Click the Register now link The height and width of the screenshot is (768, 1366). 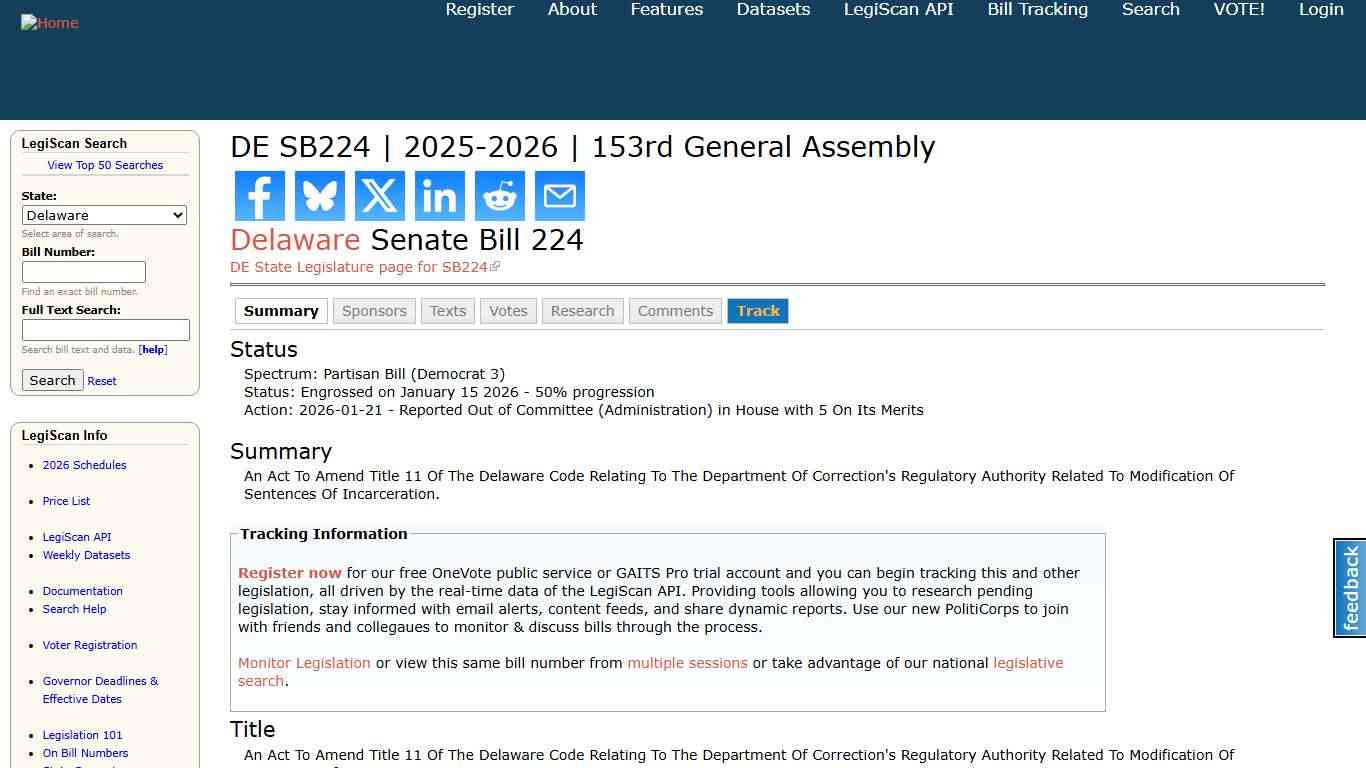[x=289, y=572]
